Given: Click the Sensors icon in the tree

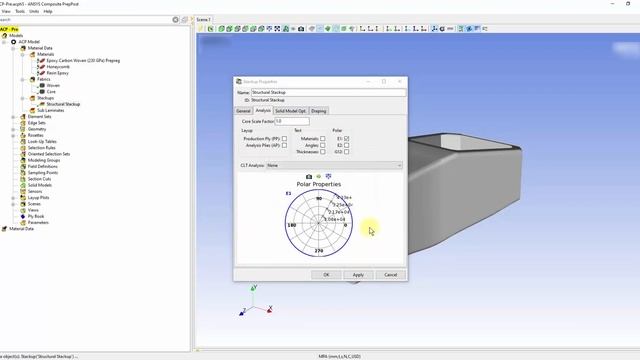Looking at the screenshot, I should coord(23,191).
